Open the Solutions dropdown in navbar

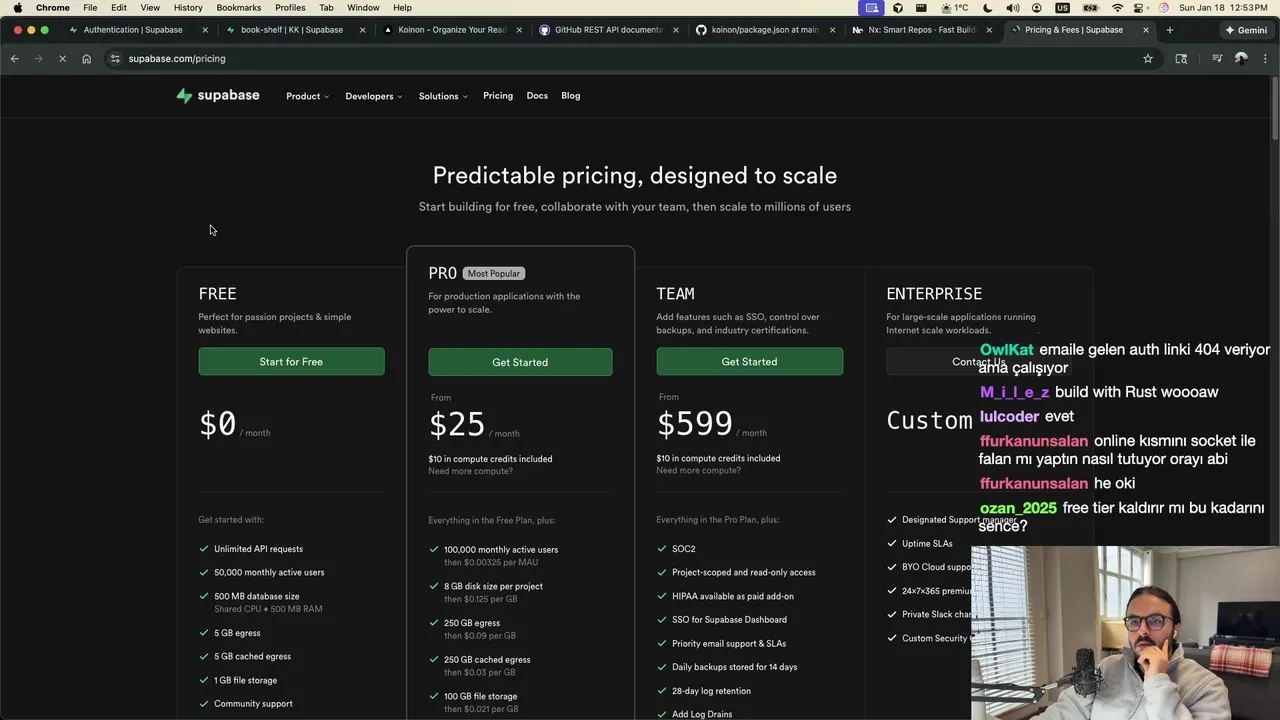(443, 96)
